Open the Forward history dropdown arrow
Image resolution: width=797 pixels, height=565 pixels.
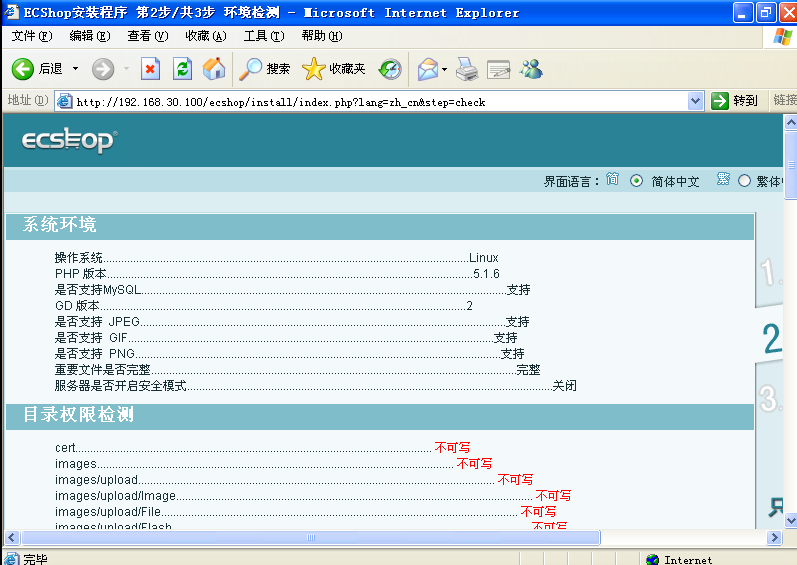[126, 69]
